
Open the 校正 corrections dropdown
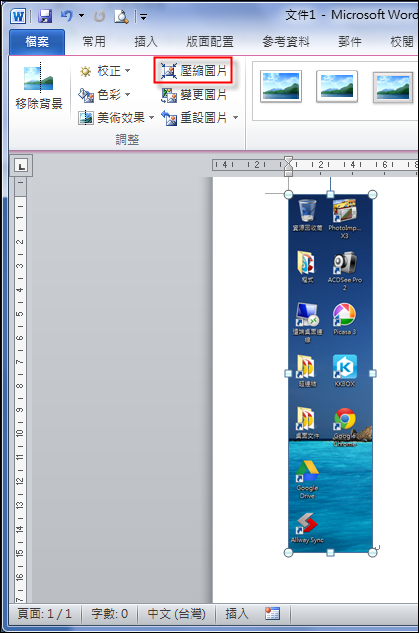coord(105,71)
